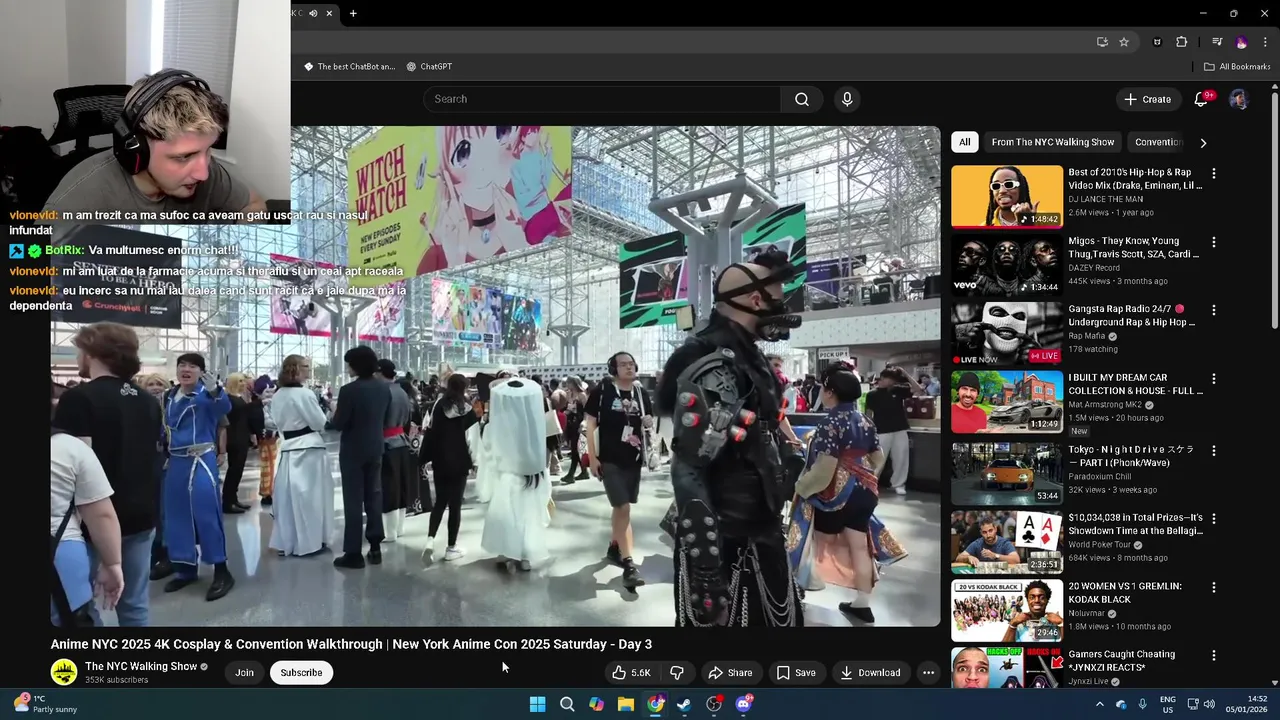This screenshot has width=1280, height=720.
Task: Open Windows taskbar search
Action: tap(567, 704)
